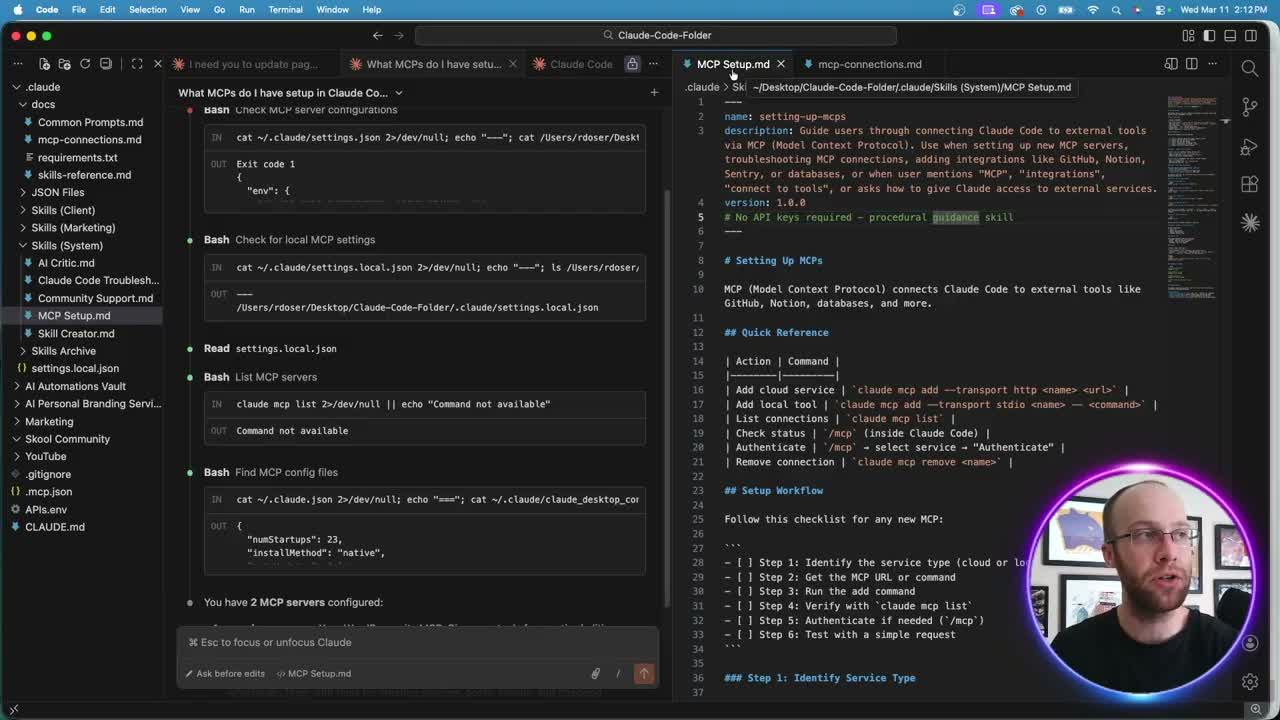Open settings.local.json in explorer
Screen dimensions: 1280x720
tap(75, 368)
